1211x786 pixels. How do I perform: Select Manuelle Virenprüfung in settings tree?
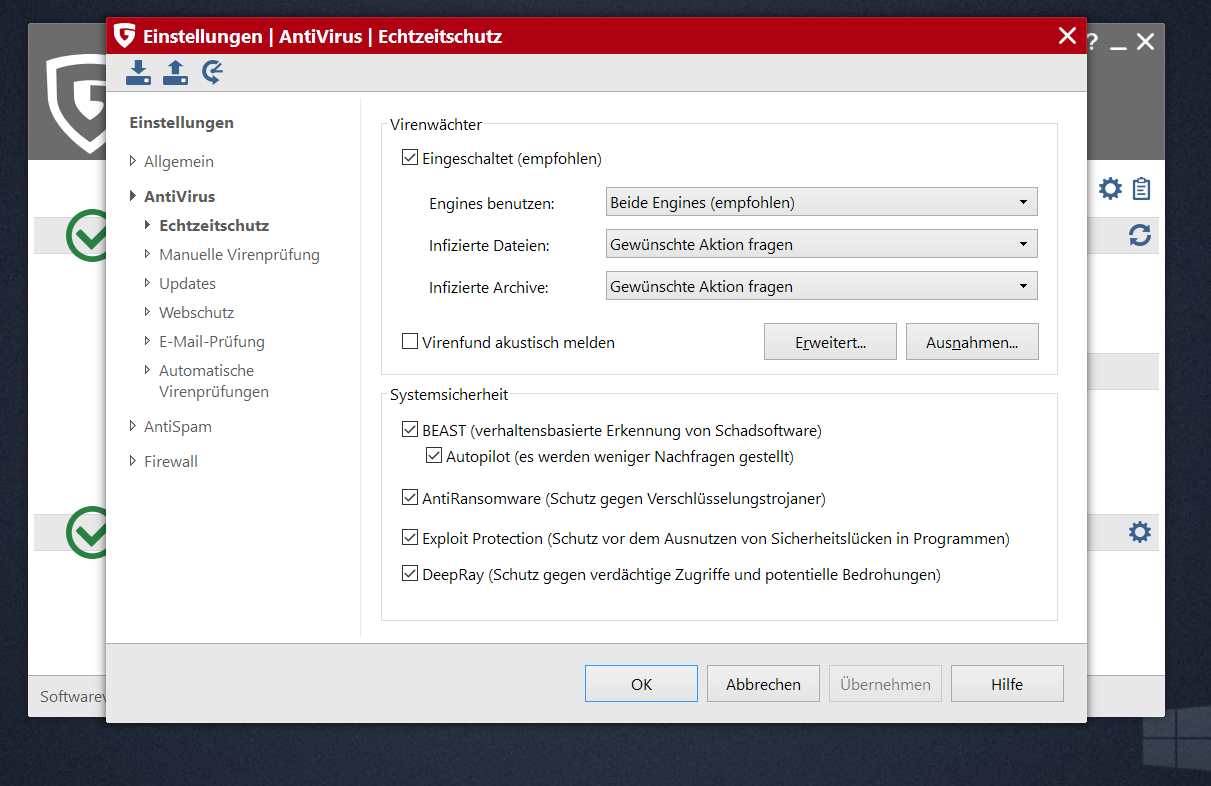click(239, 254)
